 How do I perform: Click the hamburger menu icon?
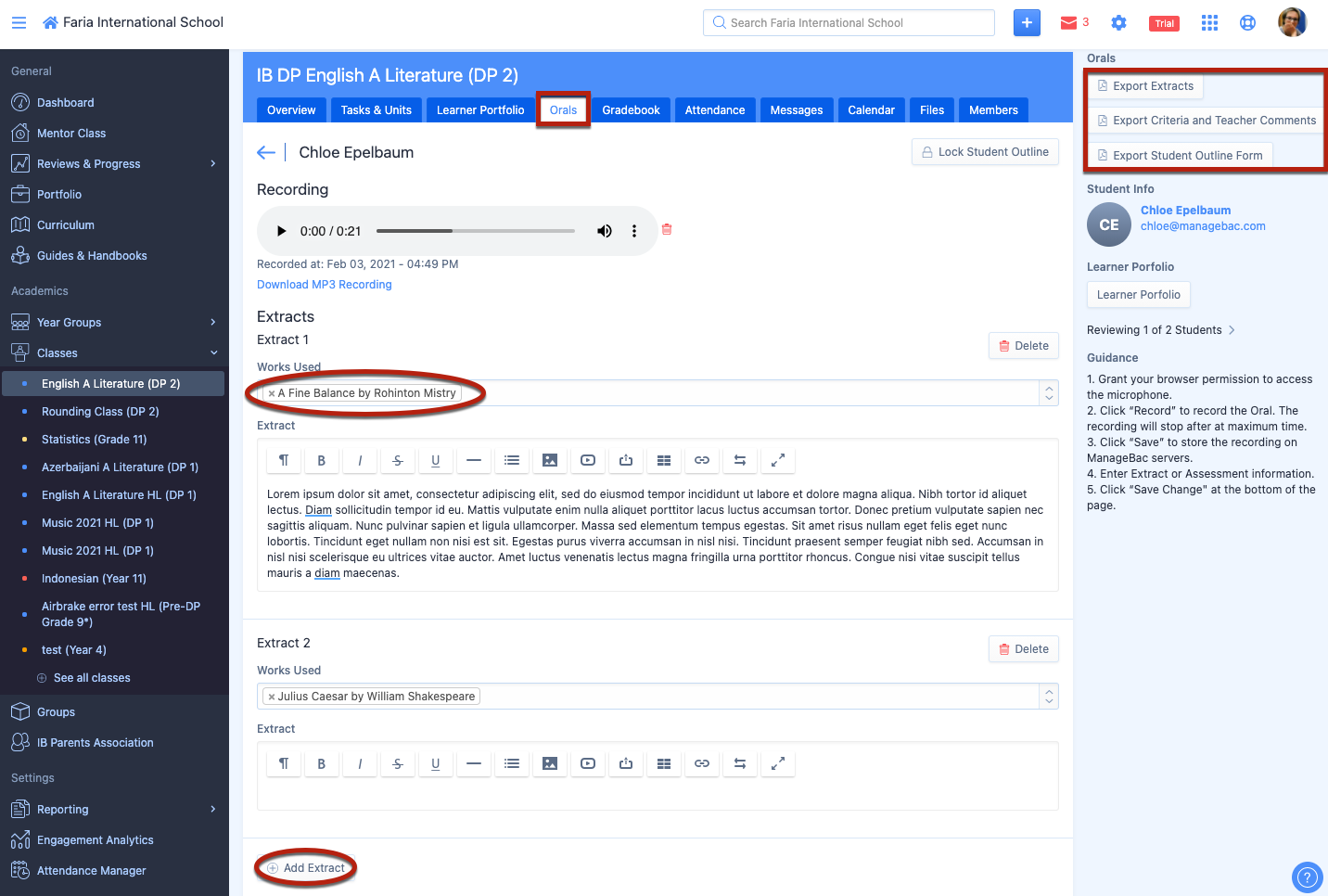click(x=19, y=22)
